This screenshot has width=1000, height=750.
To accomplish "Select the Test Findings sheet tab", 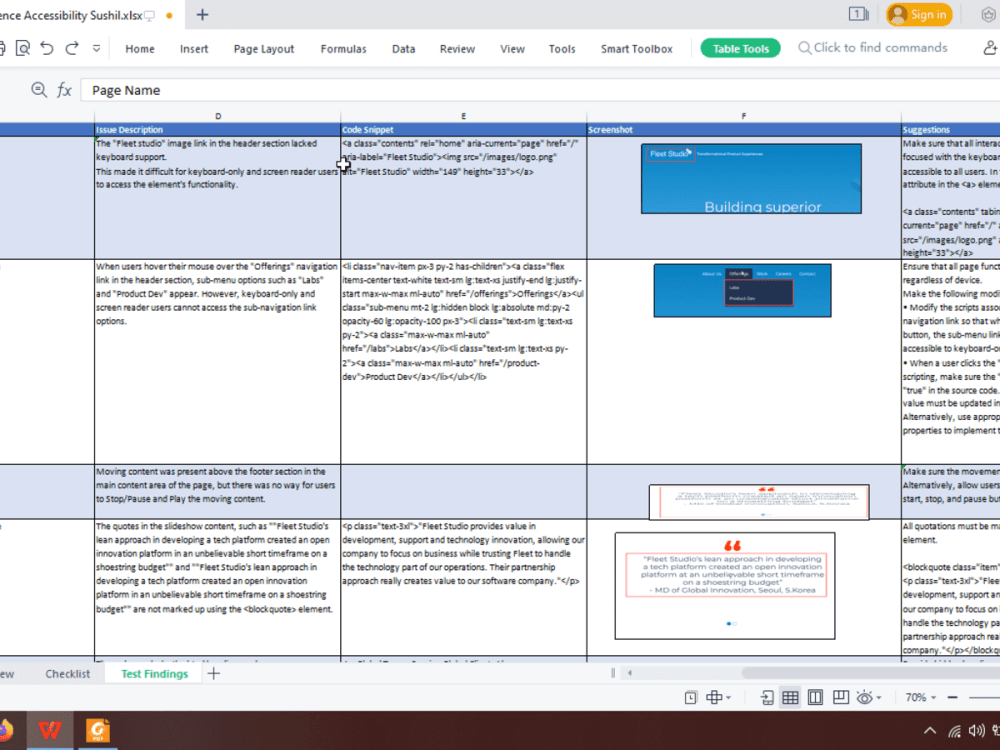I will pos(154,673).
